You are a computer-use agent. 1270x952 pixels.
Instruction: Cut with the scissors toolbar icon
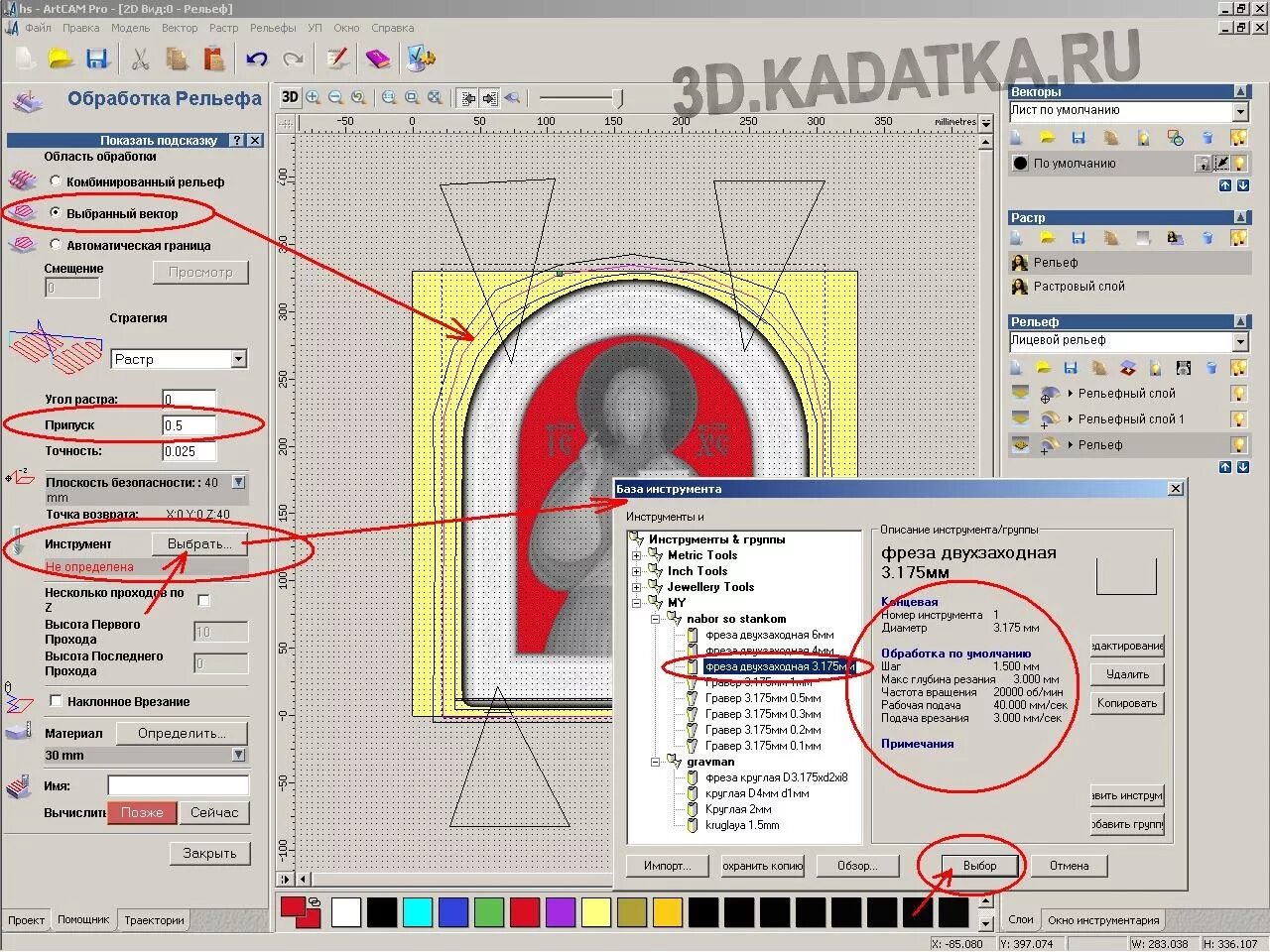click(140, 59)
